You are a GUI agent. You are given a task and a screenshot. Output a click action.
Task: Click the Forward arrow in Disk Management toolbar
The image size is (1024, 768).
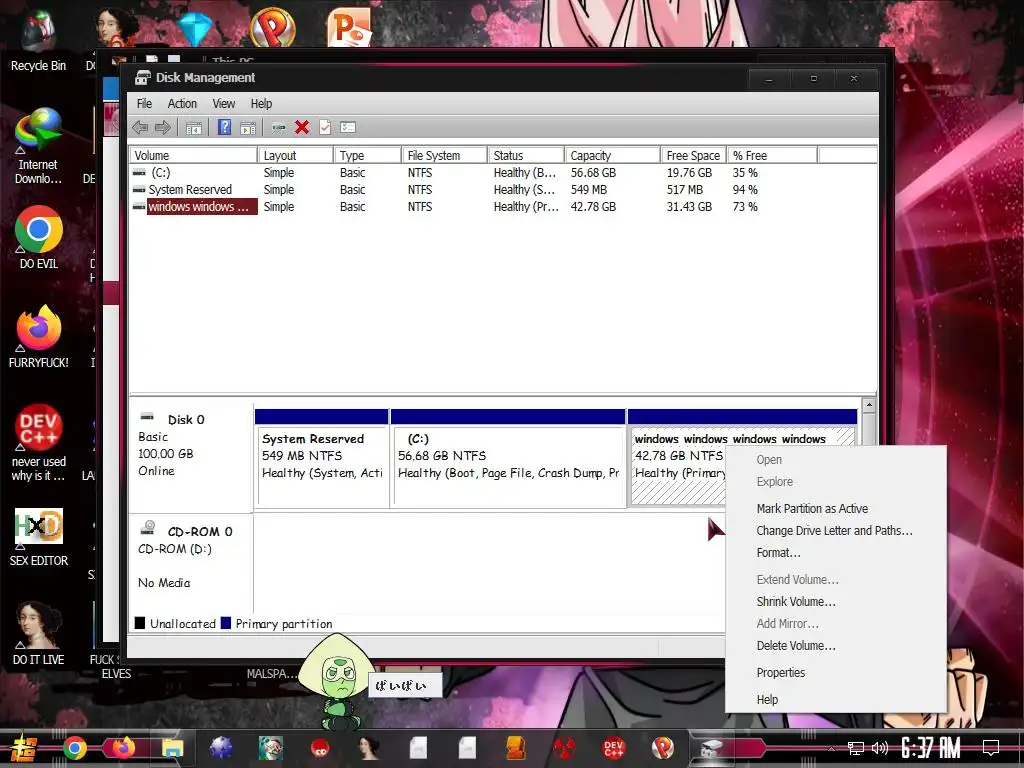[163, 127]
